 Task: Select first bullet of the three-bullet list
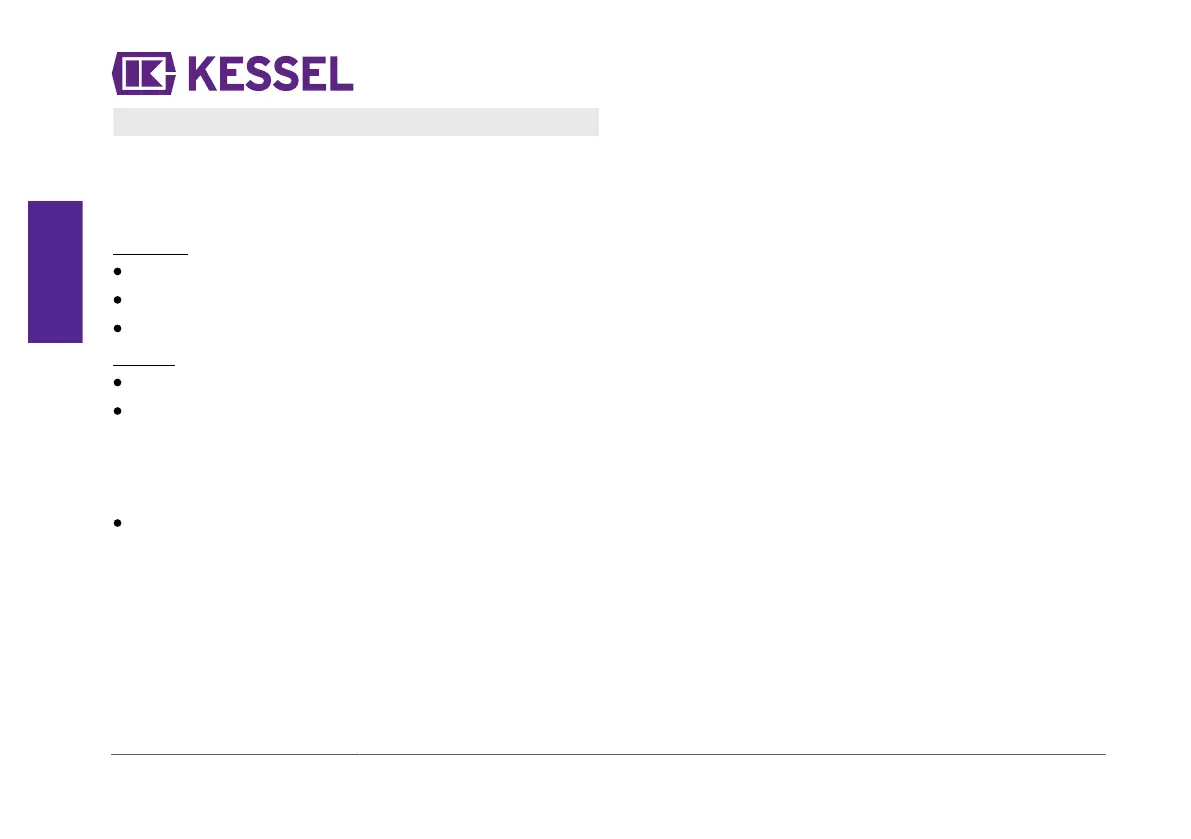point(117,271)
